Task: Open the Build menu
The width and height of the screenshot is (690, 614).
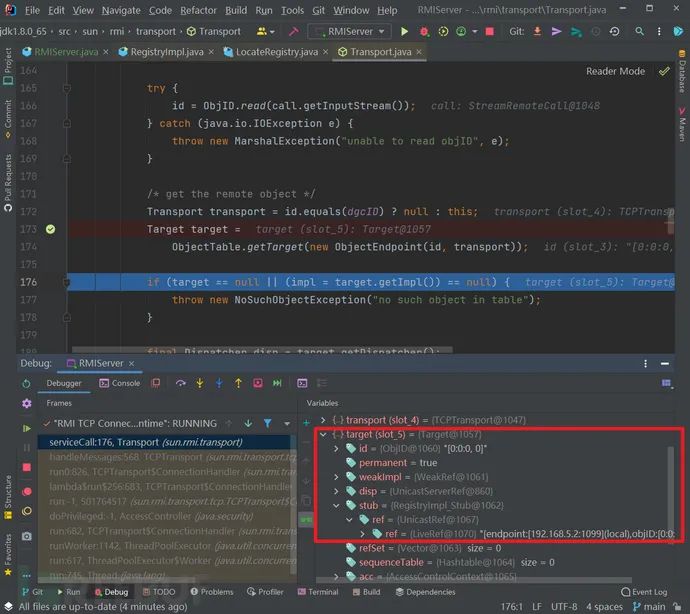Action: 236,10
